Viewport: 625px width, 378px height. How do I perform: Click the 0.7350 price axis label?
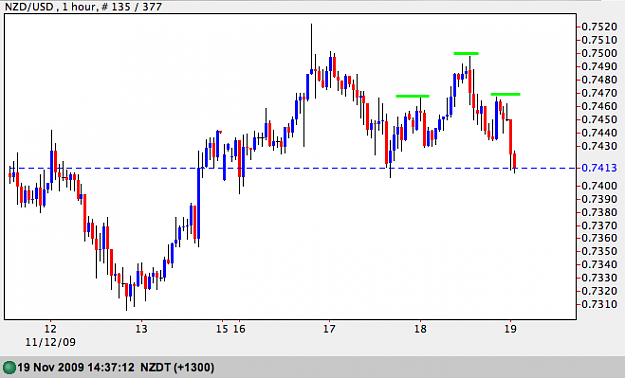(x=599, y=251)
